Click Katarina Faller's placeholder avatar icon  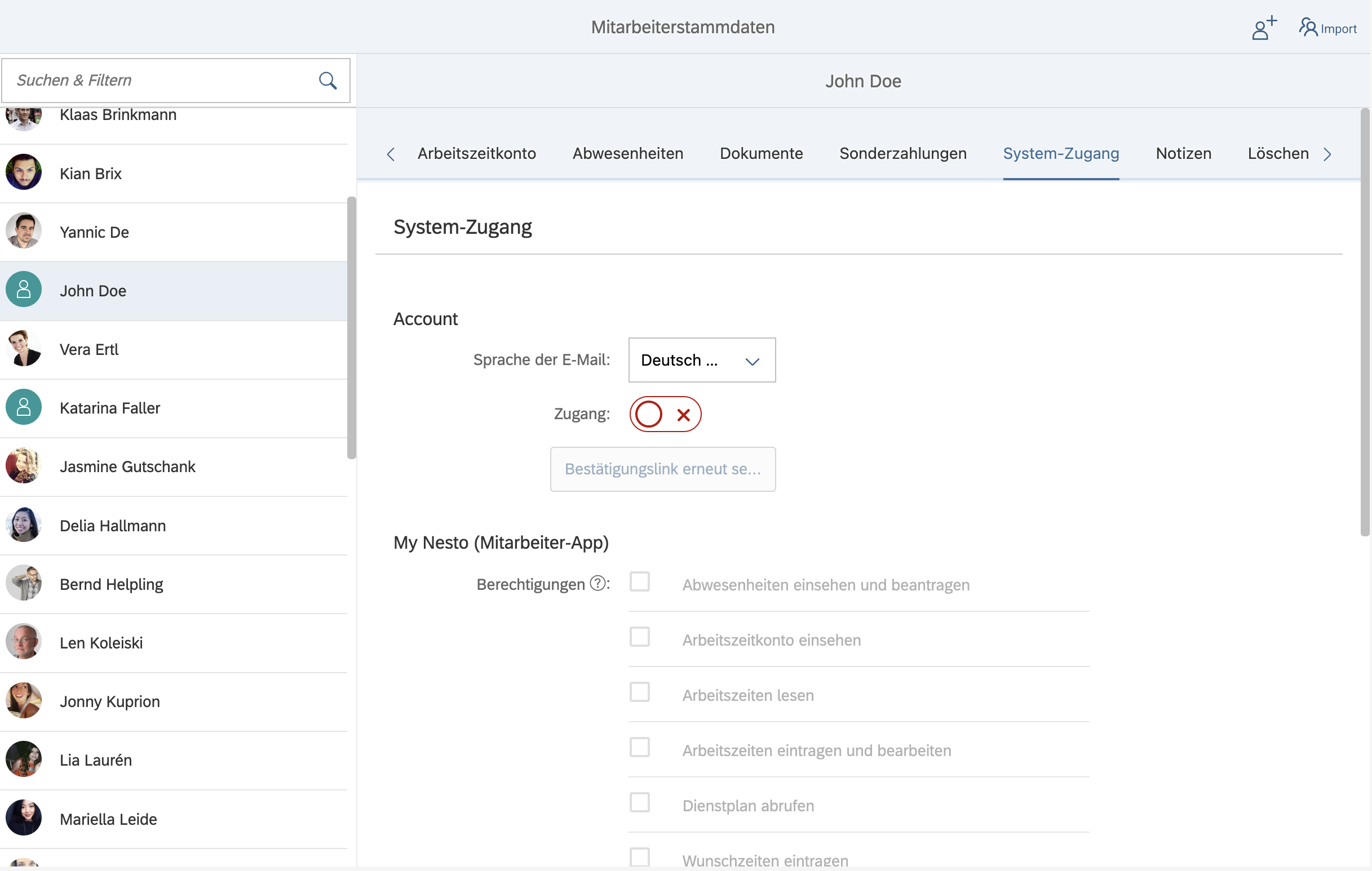click(23, 407)
